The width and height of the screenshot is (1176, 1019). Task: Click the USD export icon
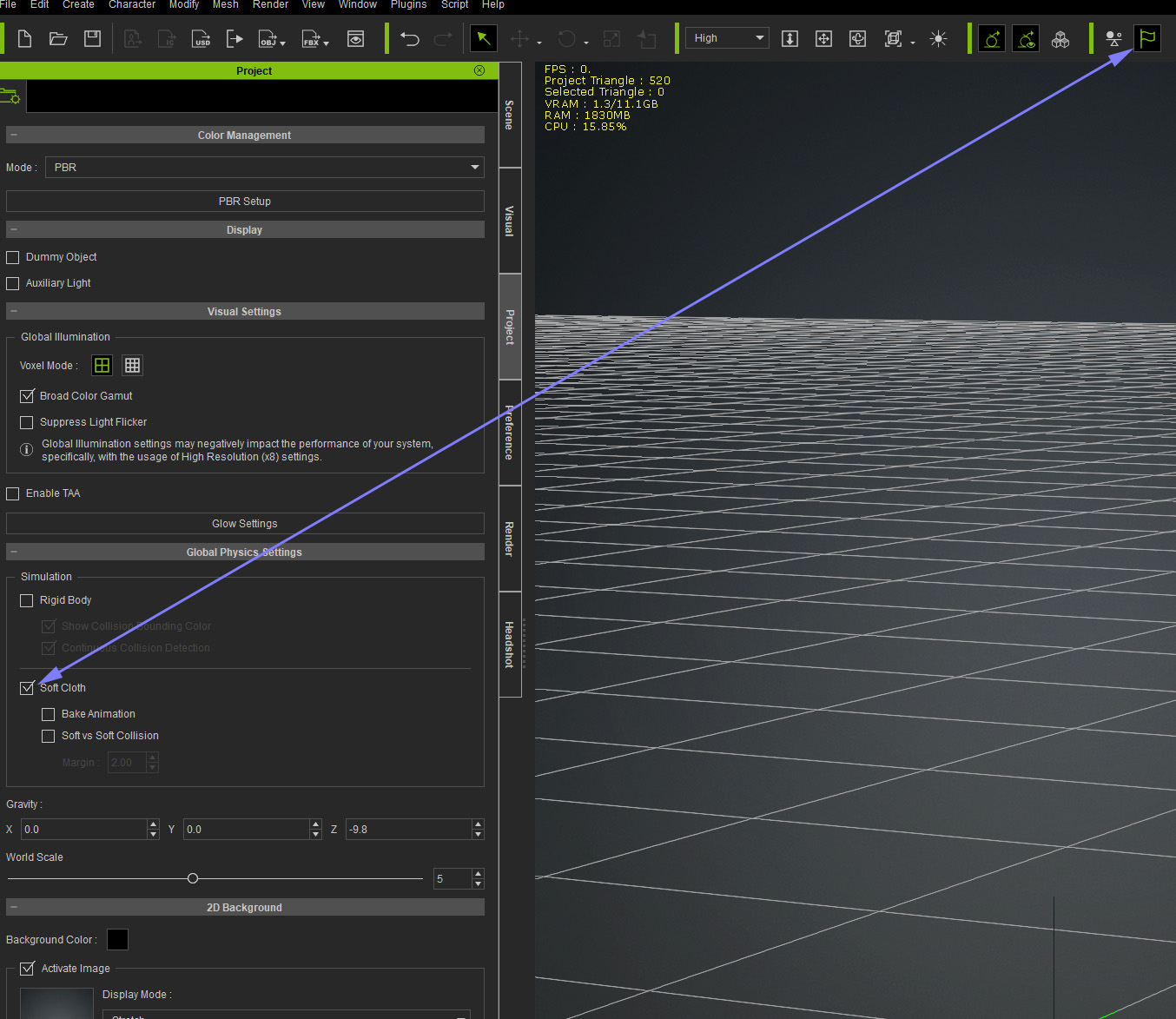(x=202, y=39)
